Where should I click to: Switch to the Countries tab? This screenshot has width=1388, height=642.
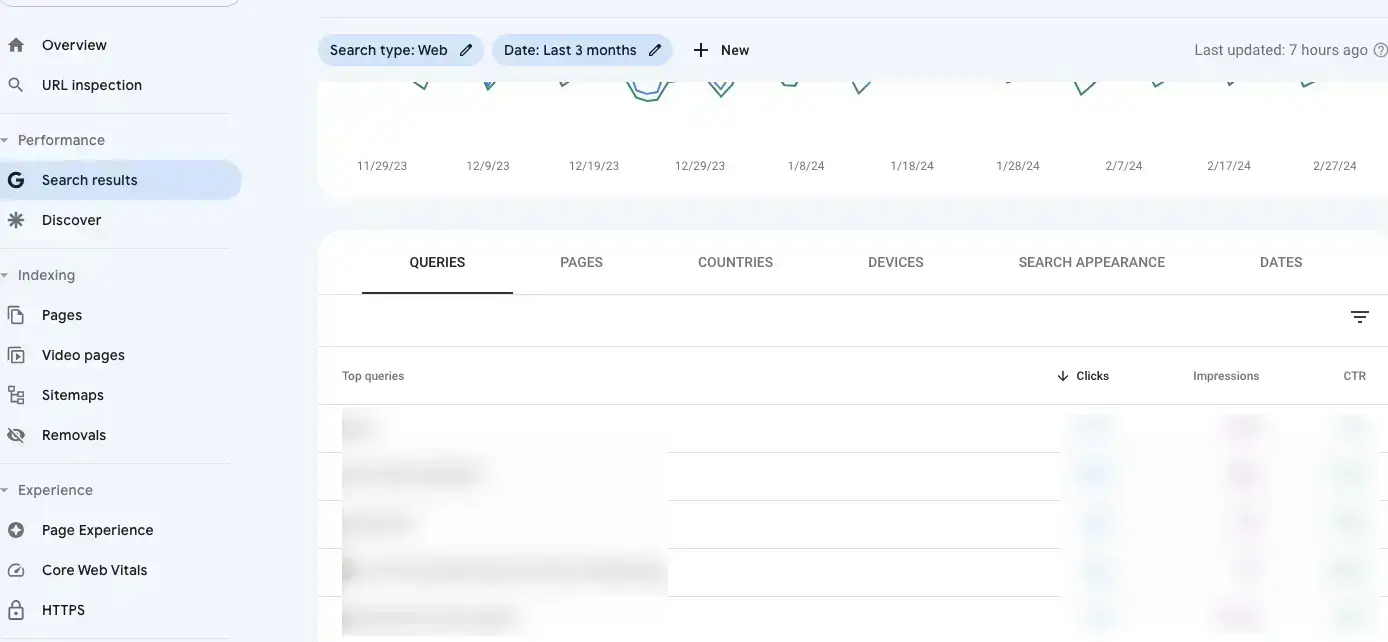pos(735,262)
